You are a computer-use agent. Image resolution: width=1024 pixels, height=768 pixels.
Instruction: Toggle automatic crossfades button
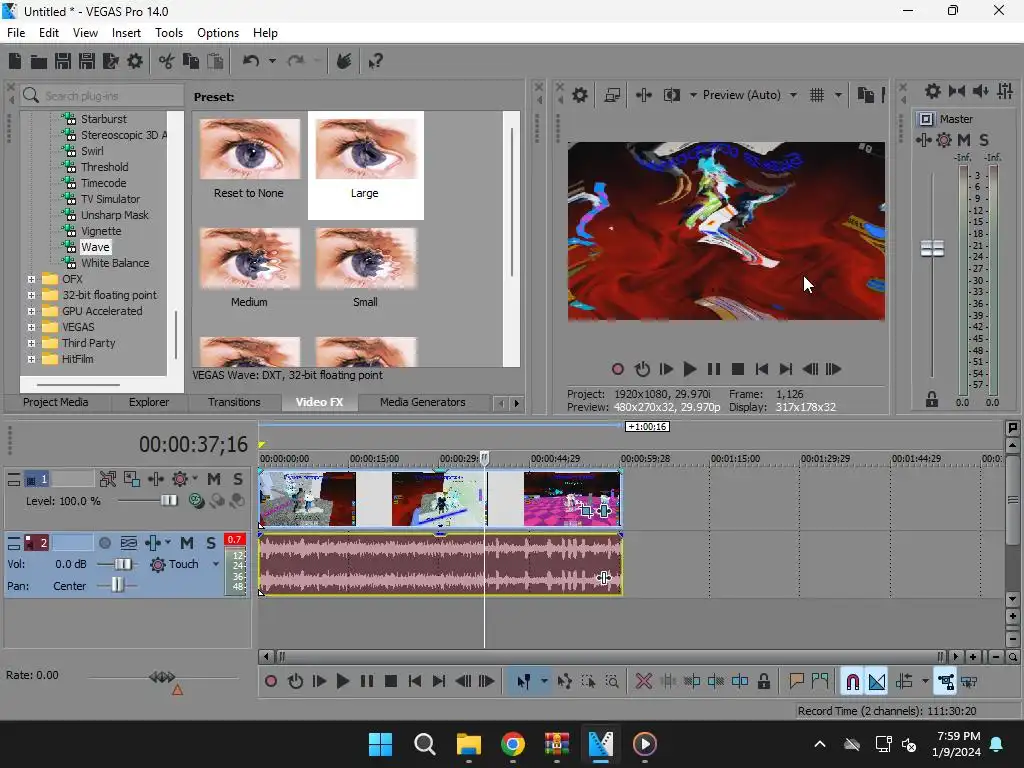876,682
